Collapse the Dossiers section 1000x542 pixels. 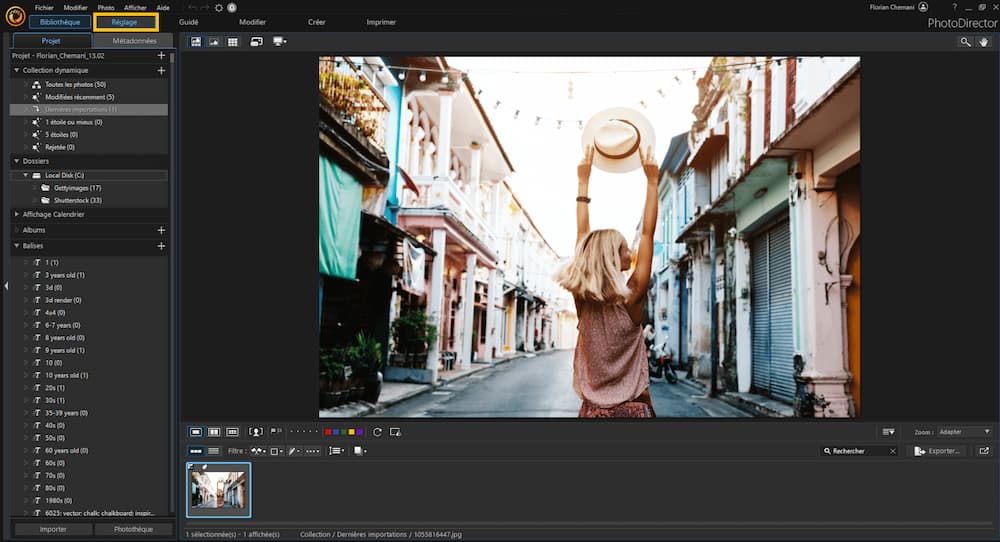17,161
